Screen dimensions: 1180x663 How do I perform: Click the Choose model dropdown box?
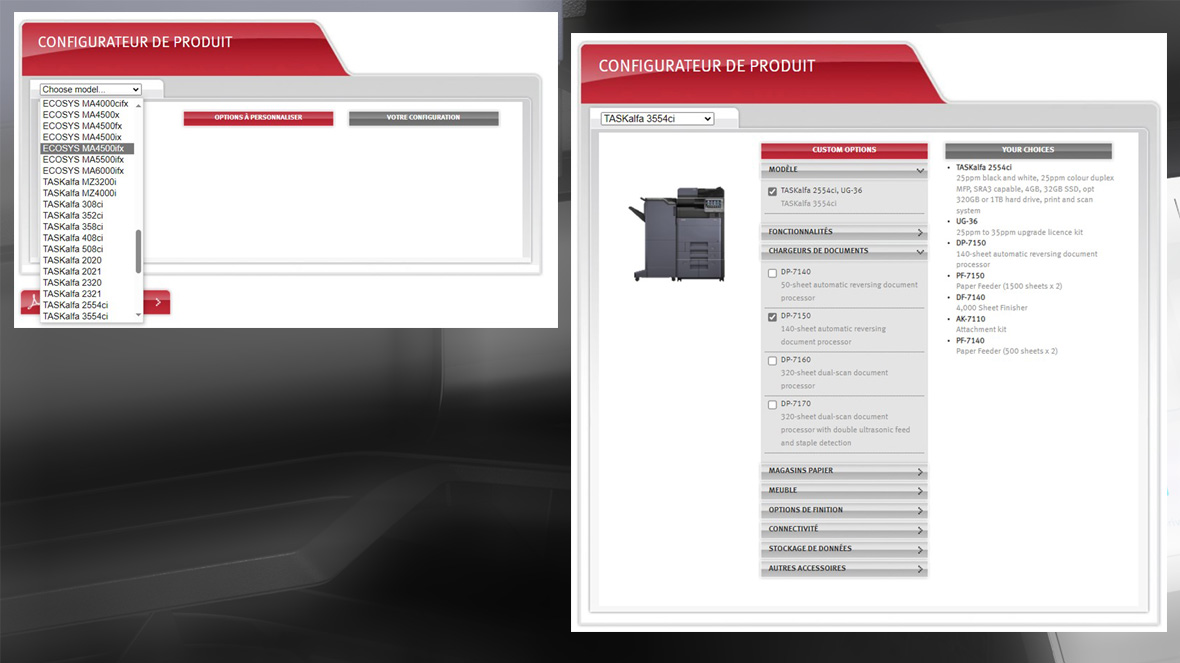pyautogui.click(x=90, y=90)
